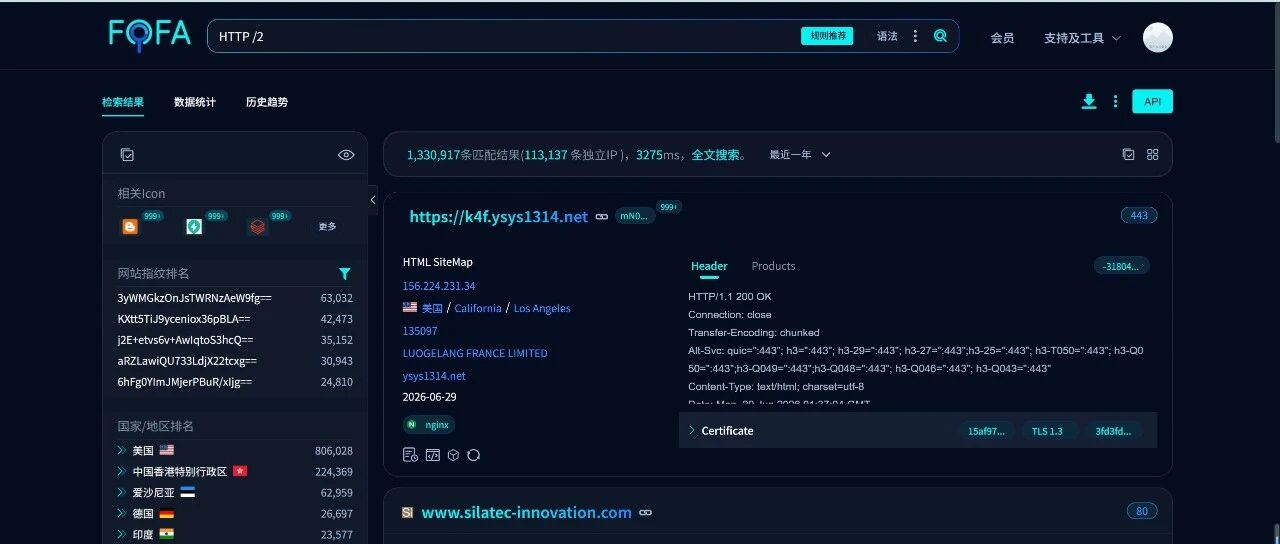Select the green lightning bolt related icon
Screen dimensions: 1280x544
point(194,227)
